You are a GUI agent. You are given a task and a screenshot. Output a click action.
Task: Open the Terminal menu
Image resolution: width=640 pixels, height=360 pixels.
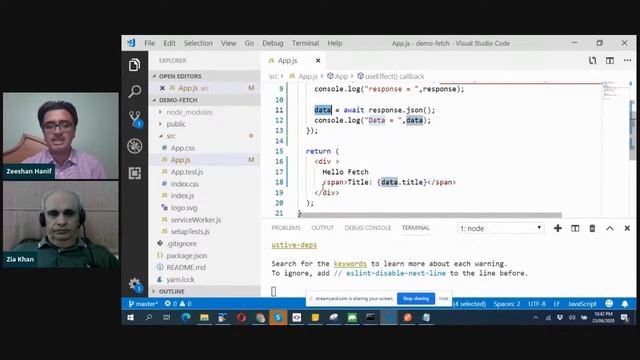tap(305, 43)
